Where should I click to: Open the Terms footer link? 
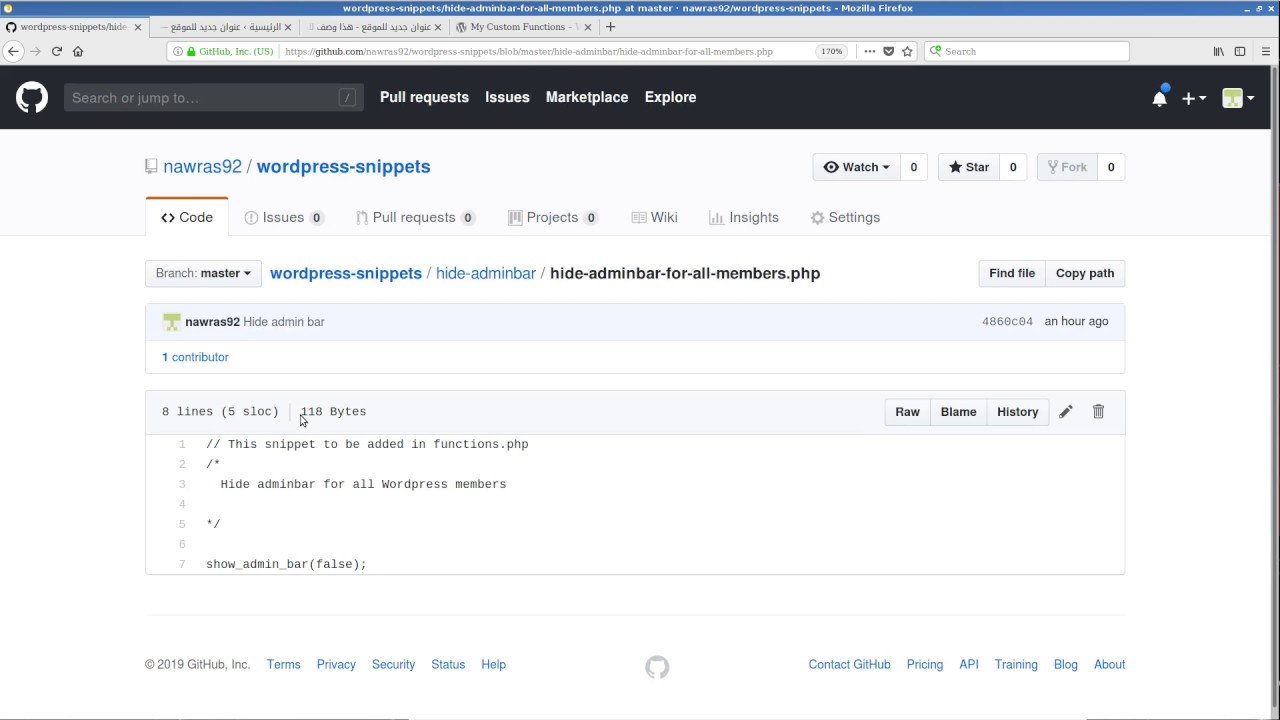click(x=284, y=664)
